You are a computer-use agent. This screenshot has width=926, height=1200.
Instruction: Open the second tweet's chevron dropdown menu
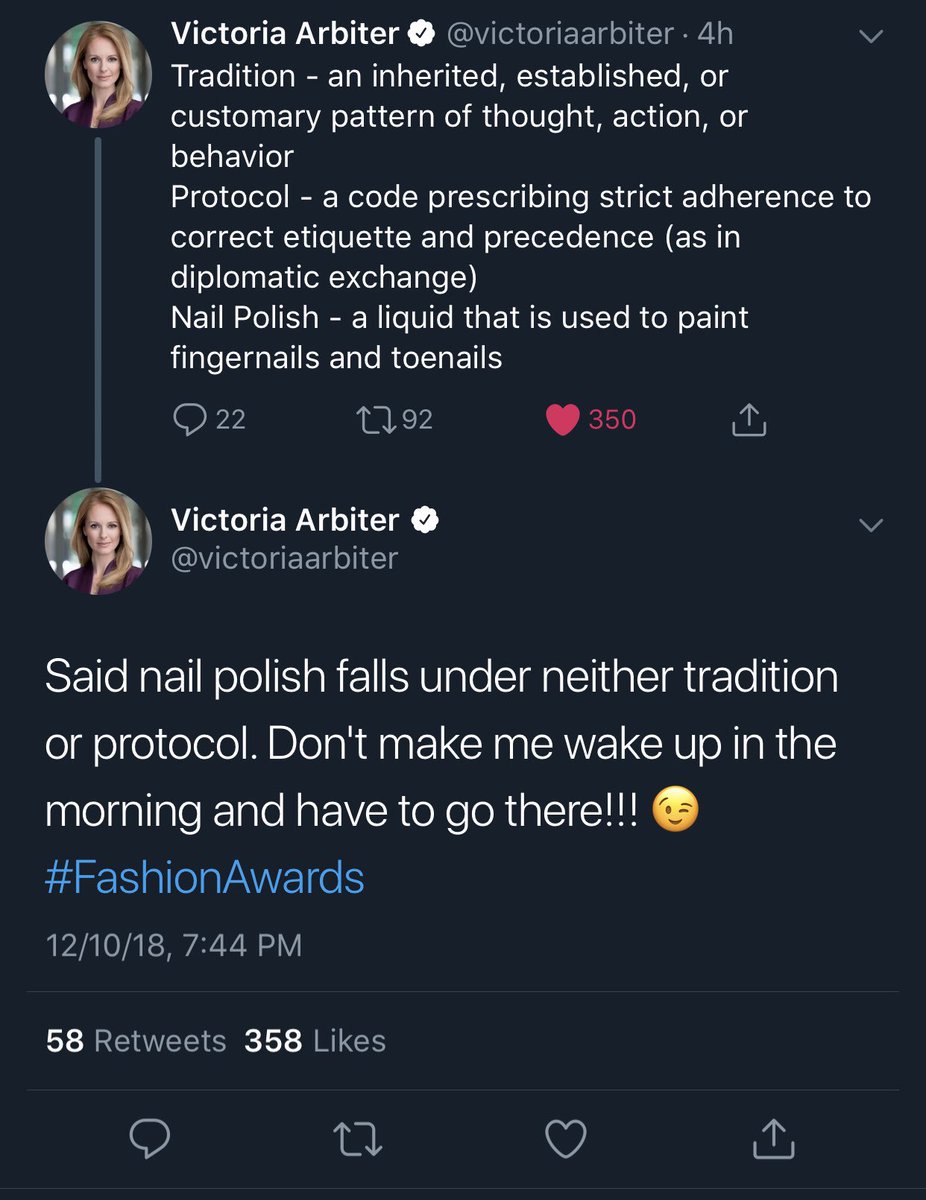tap(871, 525)
